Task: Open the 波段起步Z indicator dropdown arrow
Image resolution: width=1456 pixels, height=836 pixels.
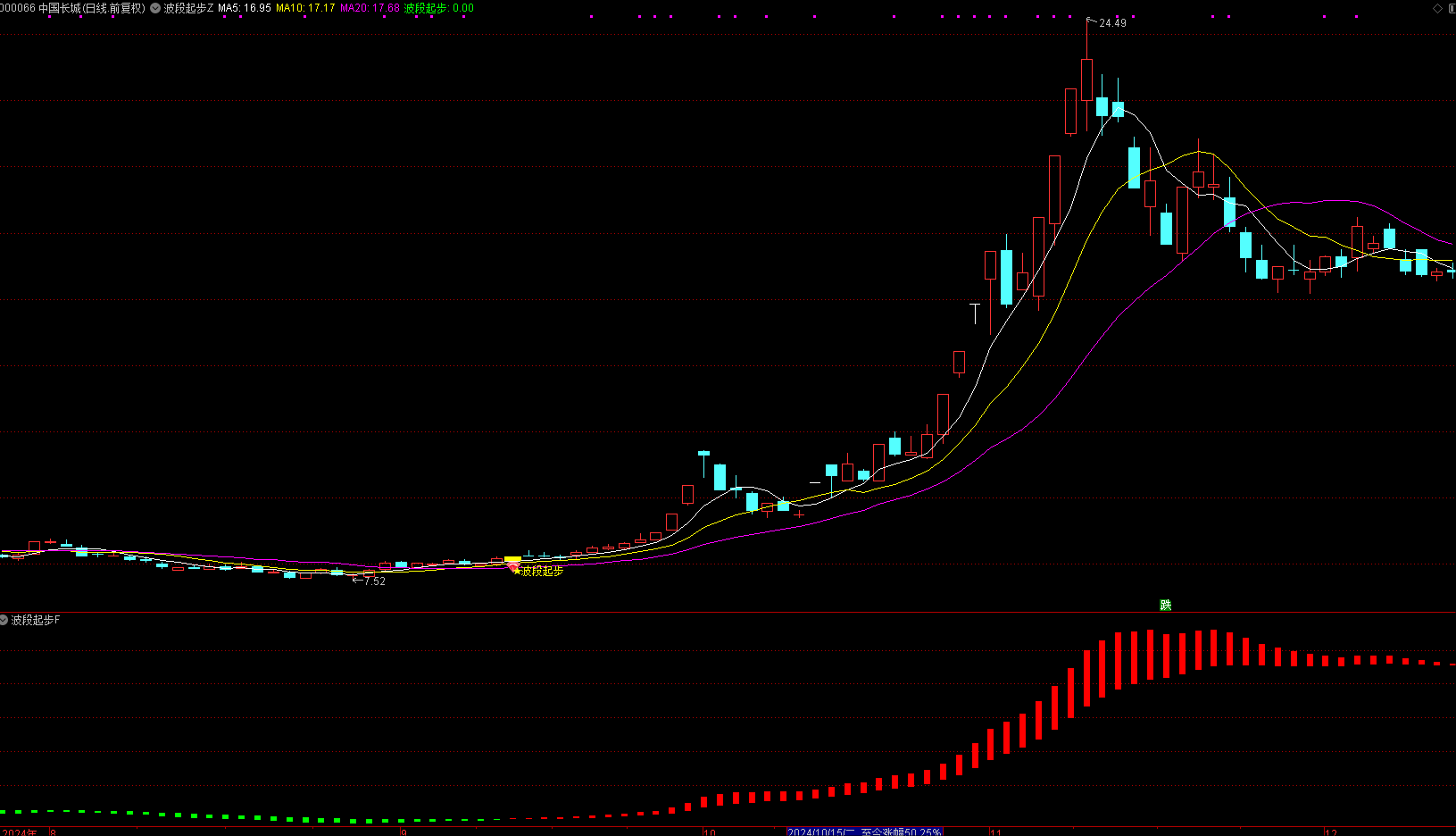Action: [156, 8]
